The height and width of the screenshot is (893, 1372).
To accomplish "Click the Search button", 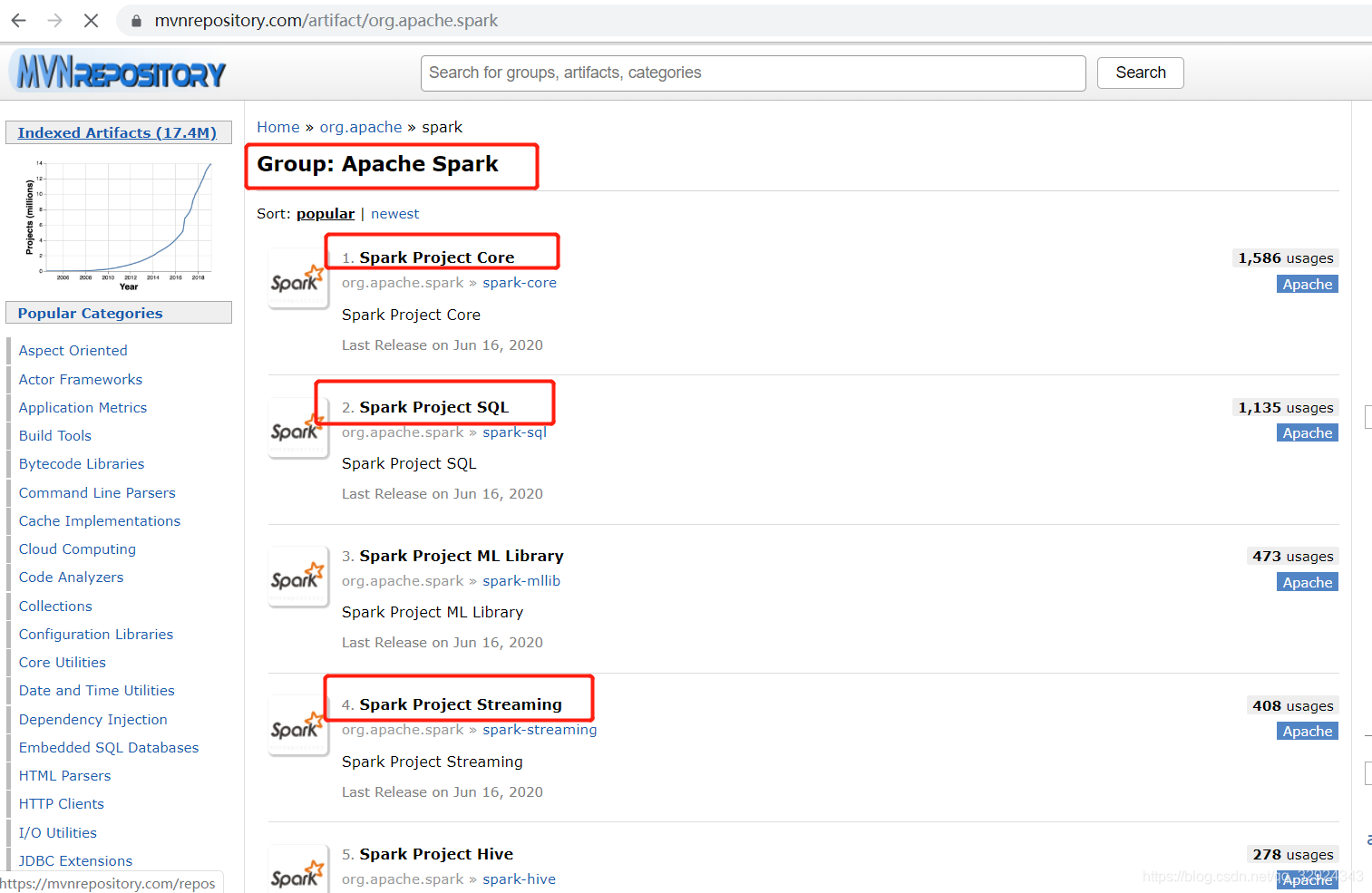I will [x=1141, y=73].
